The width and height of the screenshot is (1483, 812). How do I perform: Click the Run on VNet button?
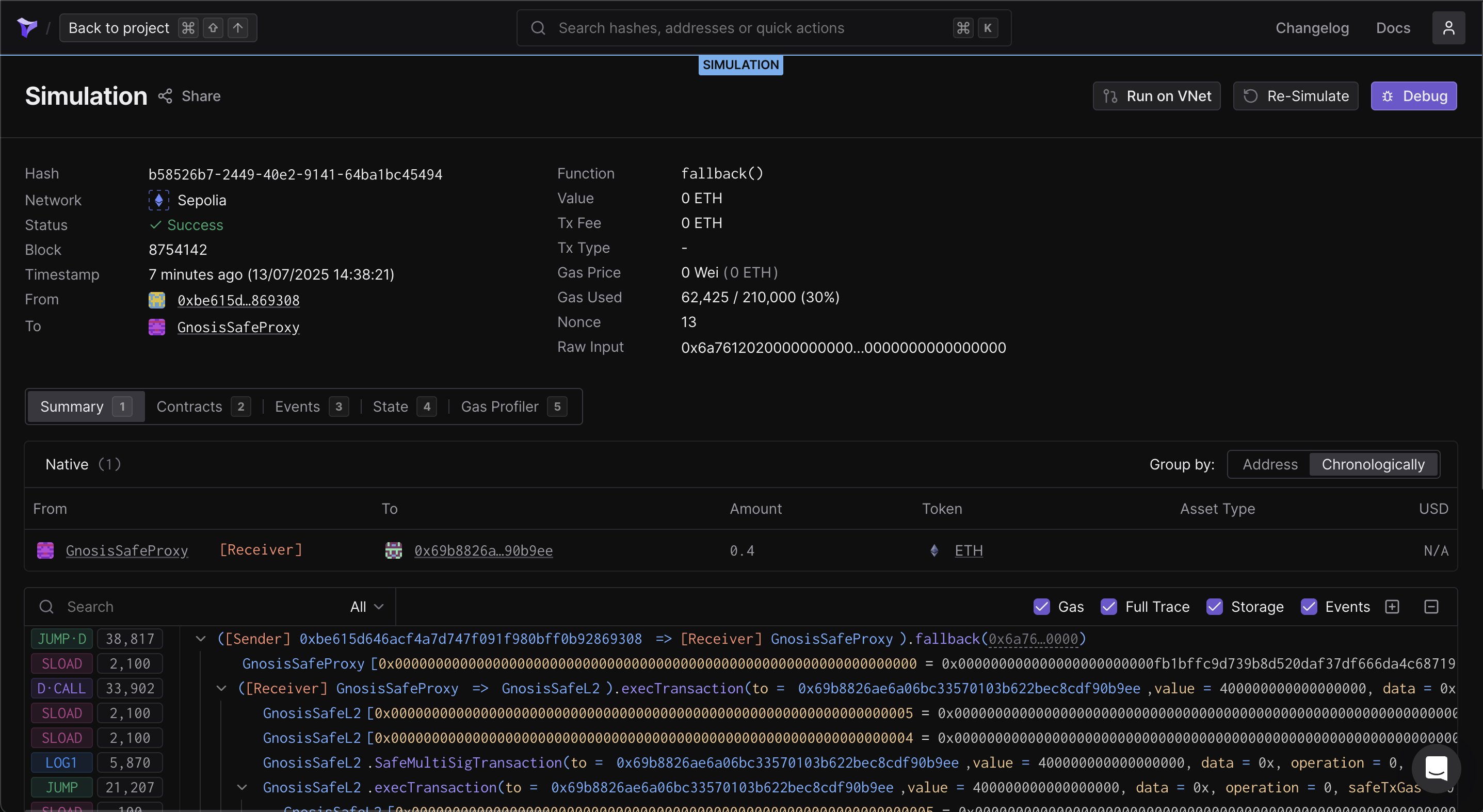tap(1156, 96)
